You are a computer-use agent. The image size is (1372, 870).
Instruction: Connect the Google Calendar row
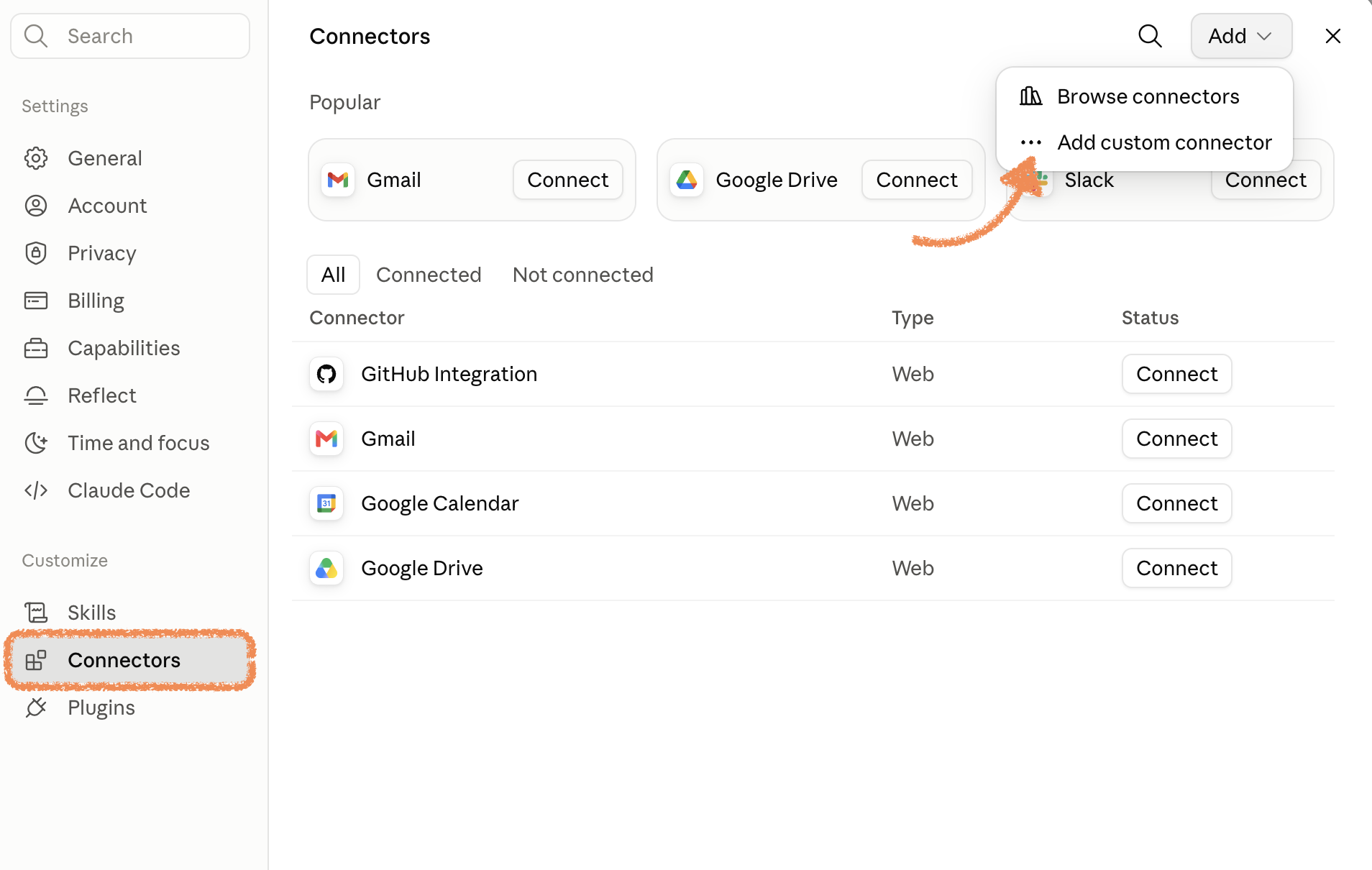coord(1177,503)
